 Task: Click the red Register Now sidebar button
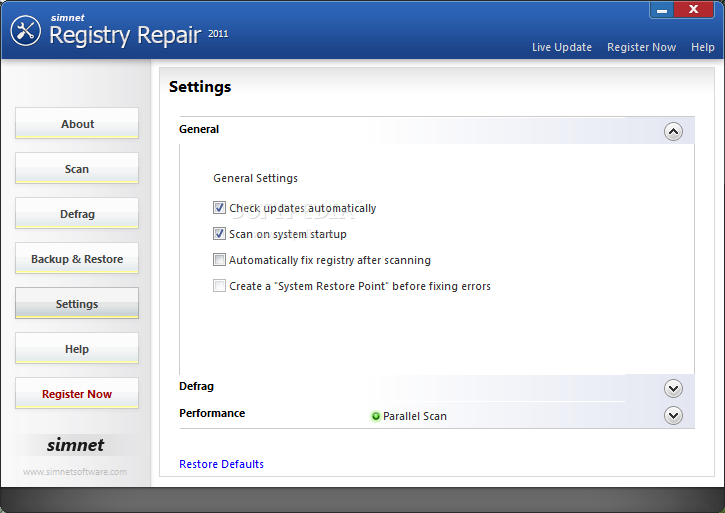coord(77,393)
